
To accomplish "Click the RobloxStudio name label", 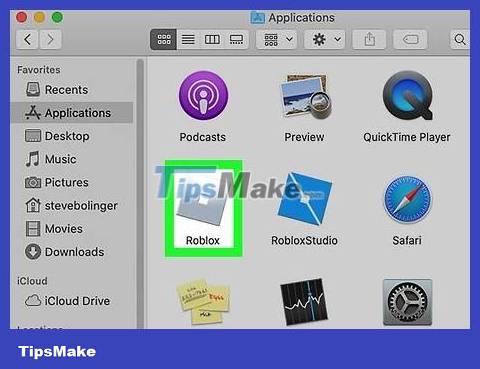I will click(304, 240).
